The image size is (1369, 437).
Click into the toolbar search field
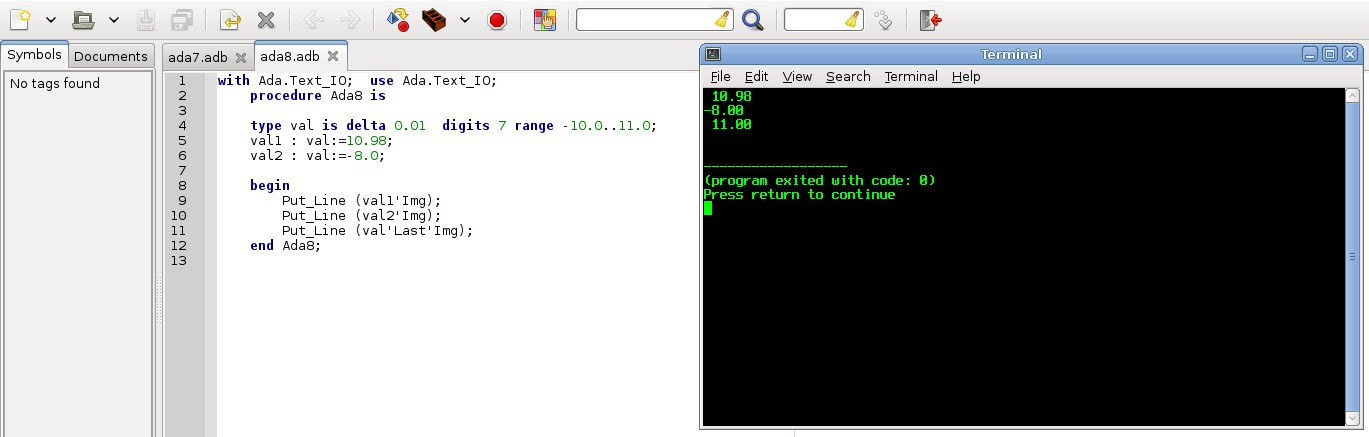(645, 19)
